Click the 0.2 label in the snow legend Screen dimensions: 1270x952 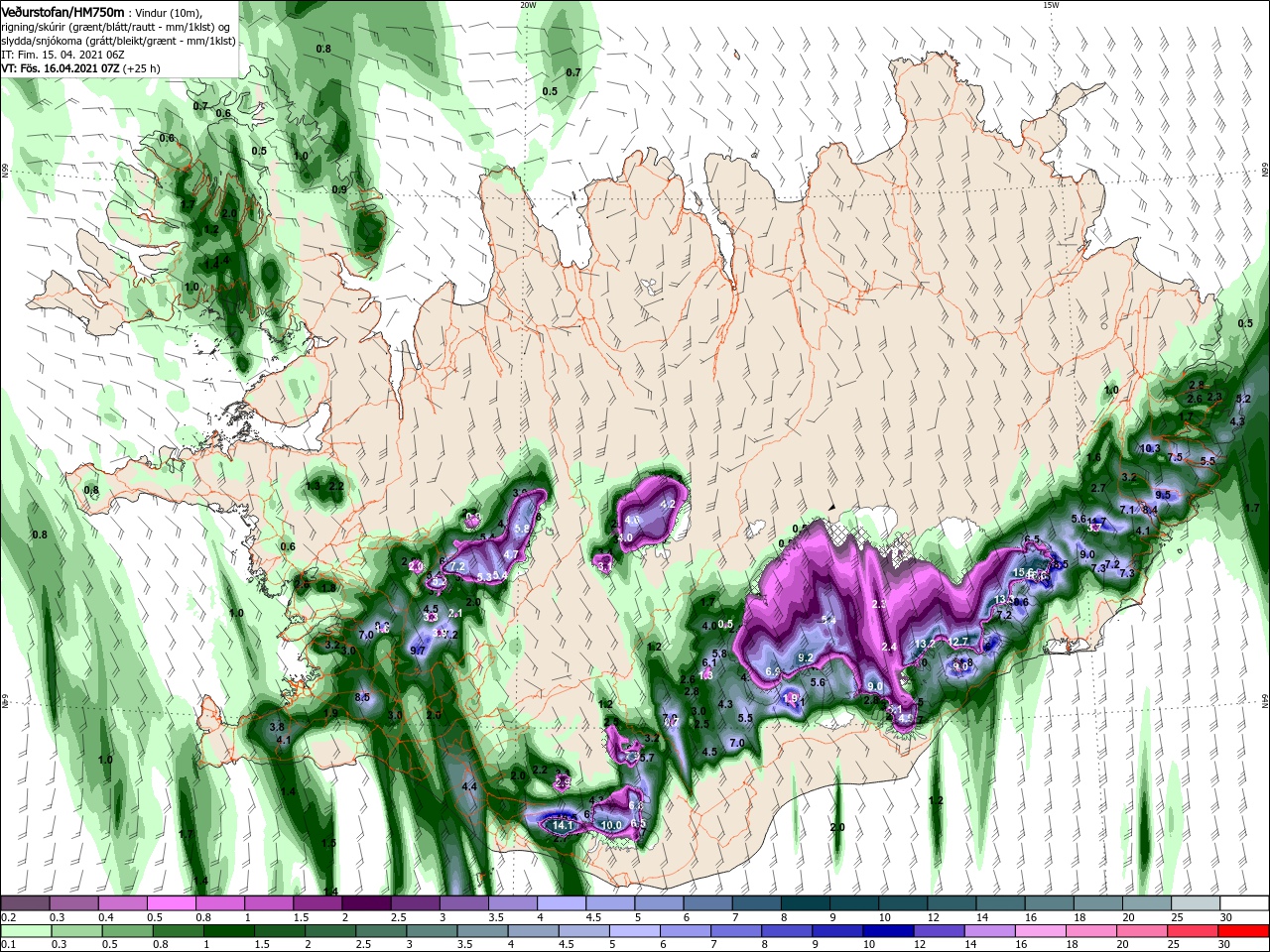[x=7, y=917]
